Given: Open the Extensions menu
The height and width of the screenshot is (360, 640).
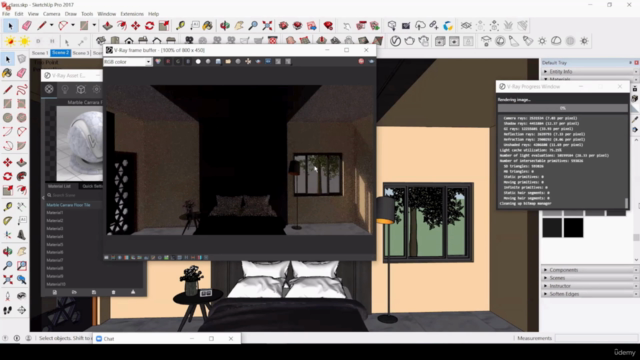Looking at the screenshot, I should coord(132,14).
